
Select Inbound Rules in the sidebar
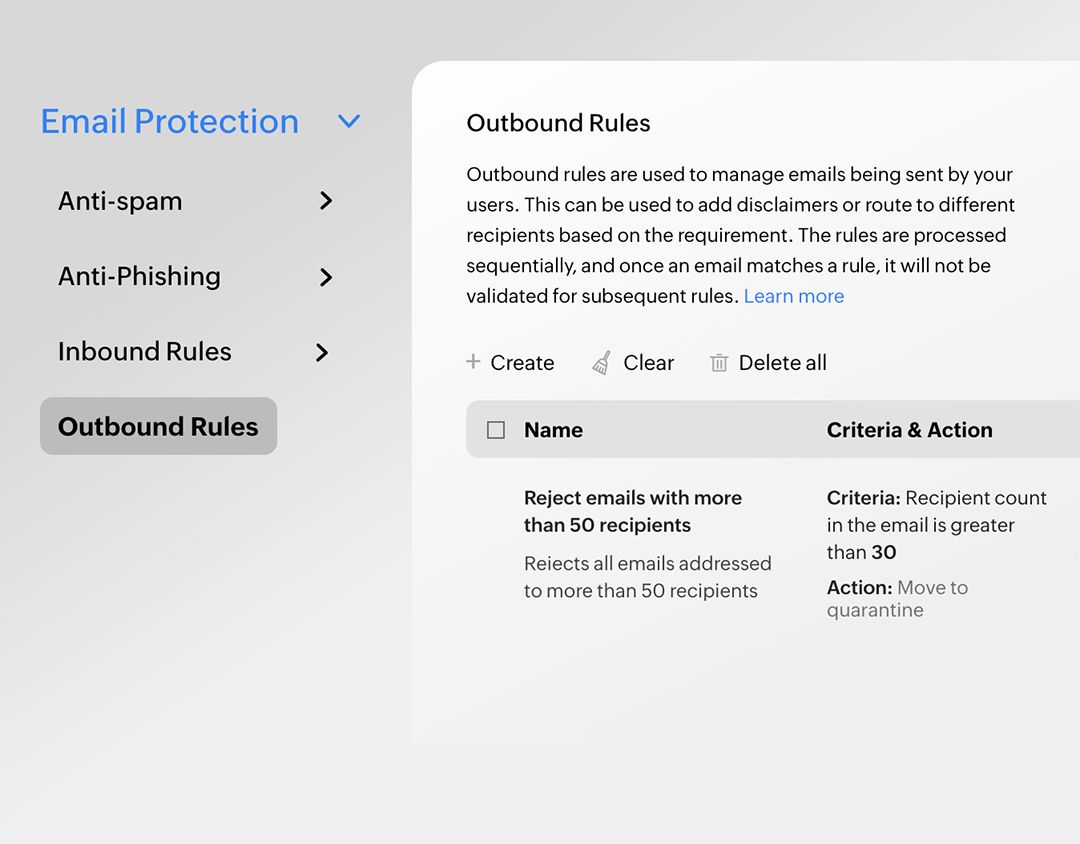point(145,352)
